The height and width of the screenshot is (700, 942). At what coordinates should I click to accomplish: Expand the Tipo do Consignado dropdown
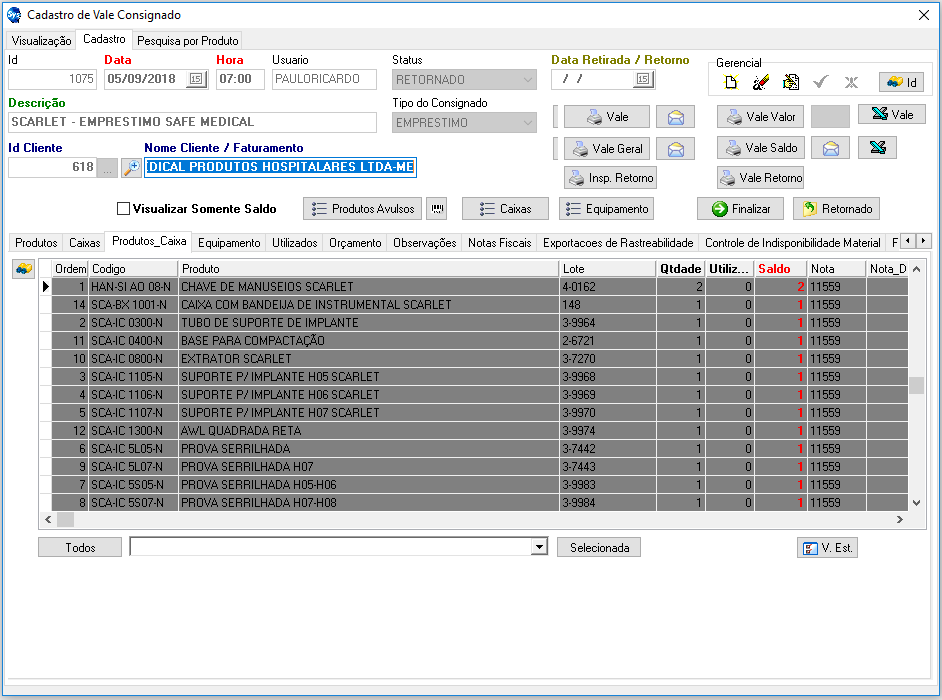point(464,123)
